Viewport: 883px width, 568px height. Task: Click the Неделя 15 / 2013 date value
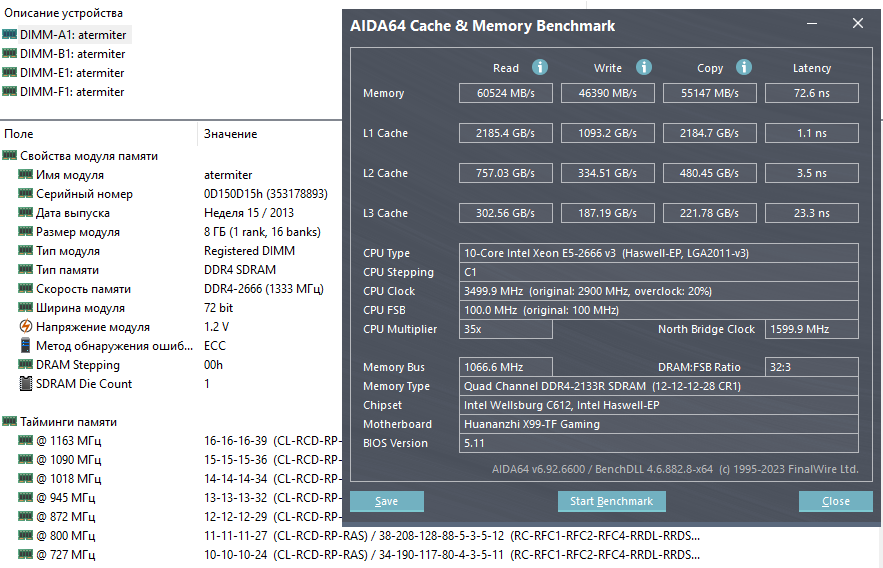coord(249,213)
